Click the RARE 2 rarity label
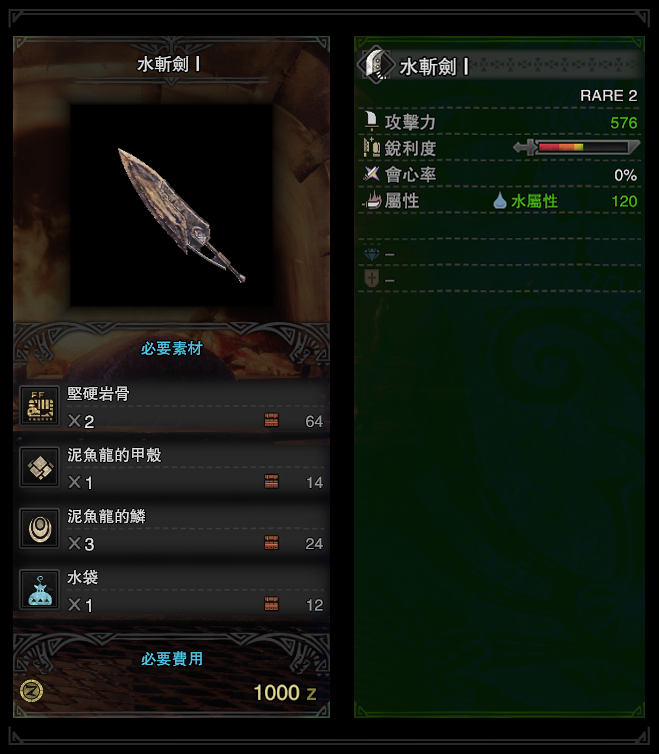 coord(608,96)
